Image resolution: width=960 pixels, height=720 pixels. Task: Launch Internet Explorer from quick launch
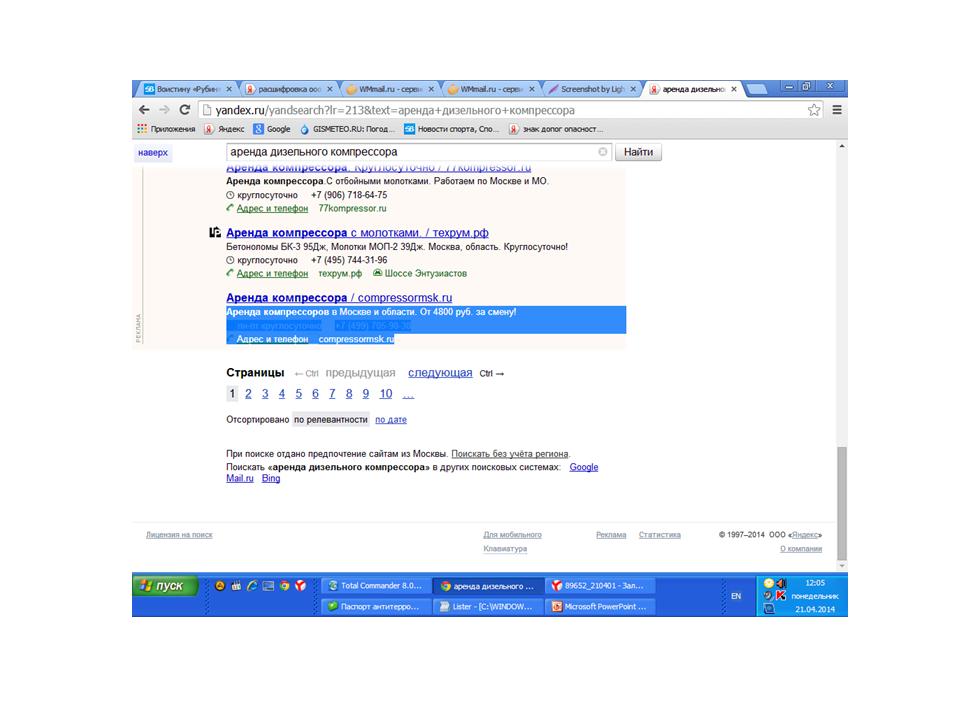point(252,586)
